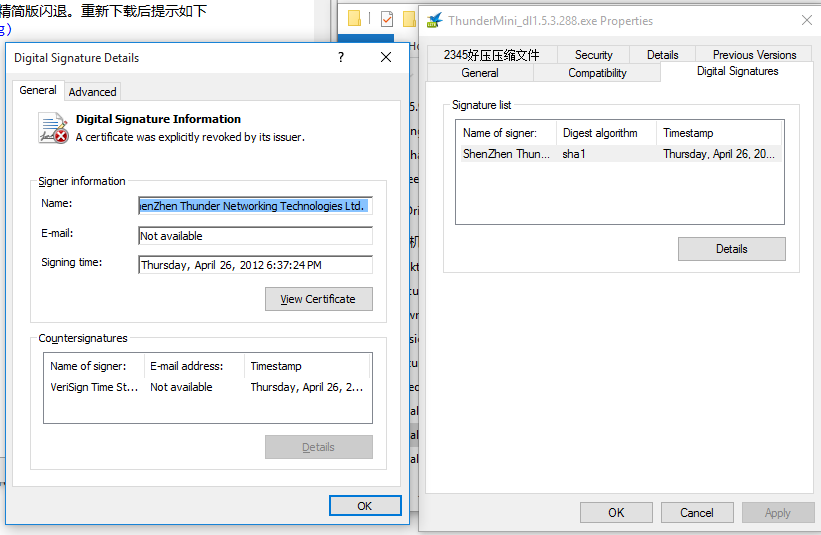Click the revoked signature certificate icon
The width and height of the screenshot is (821, 535).
(x=53, y=128)
